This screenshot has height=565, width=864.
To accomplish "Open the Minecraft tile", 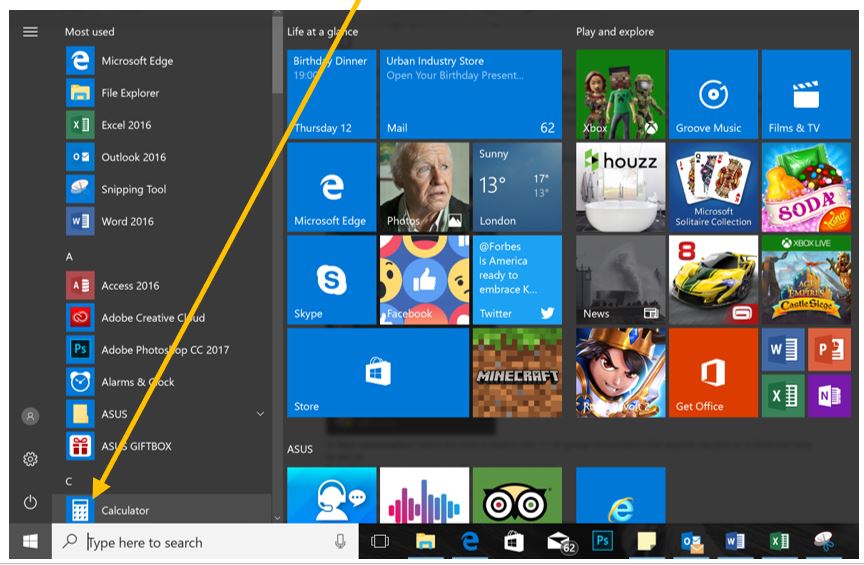I will [517, 373].
